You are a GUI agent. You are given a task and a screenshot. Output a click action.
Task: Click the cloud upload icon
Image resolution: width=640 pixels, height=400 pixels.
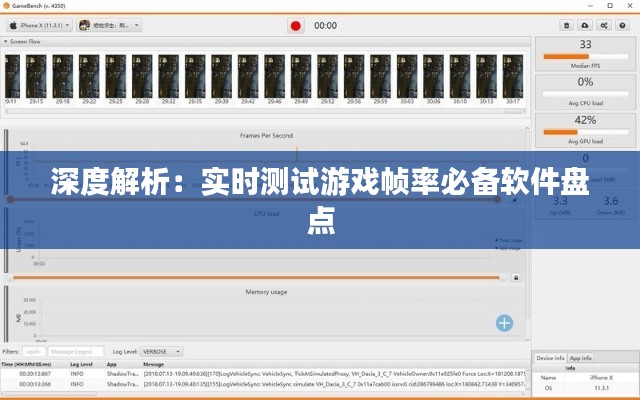tap(585, 25)
